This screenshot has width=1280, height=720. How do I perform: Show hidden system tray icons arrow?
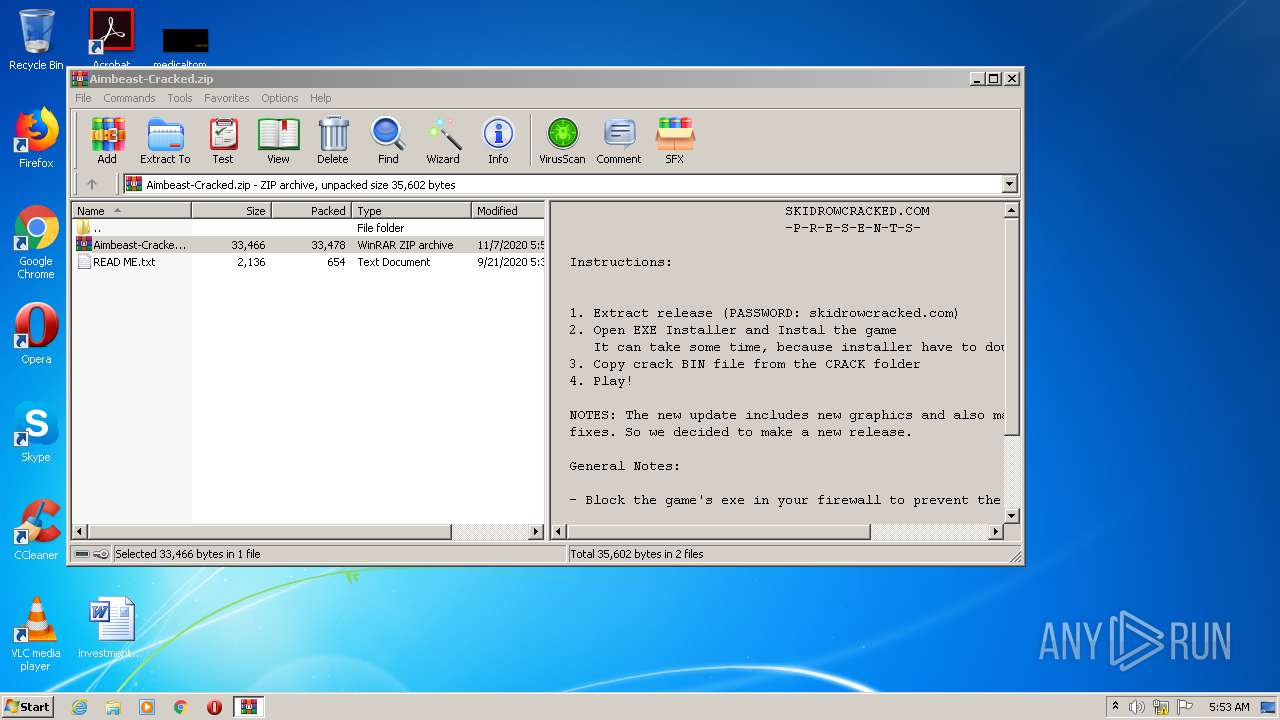1115,707
